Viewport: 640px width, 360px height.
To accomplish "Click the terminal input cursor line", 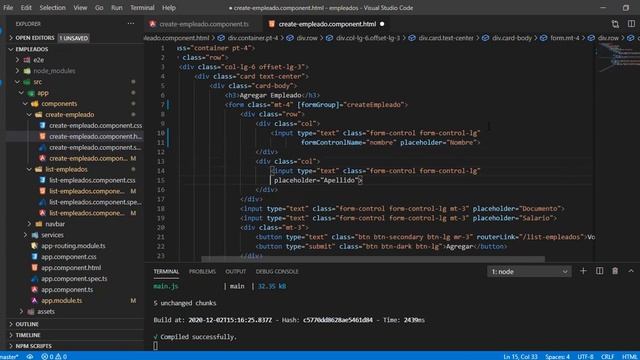I will [x=156, y=346].
